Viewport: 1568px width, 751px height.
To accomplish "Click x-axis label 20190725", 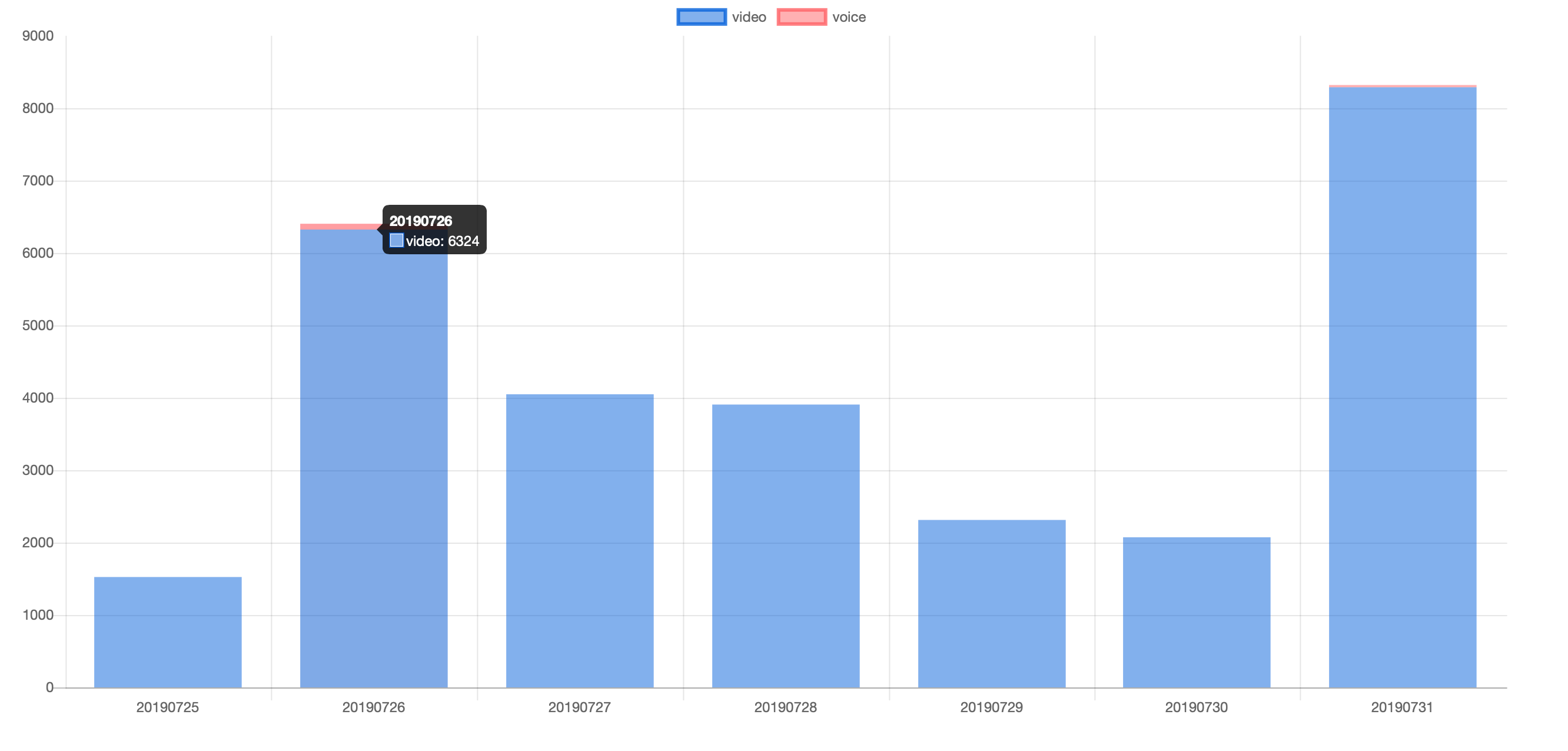I will [x=167, y=707].
